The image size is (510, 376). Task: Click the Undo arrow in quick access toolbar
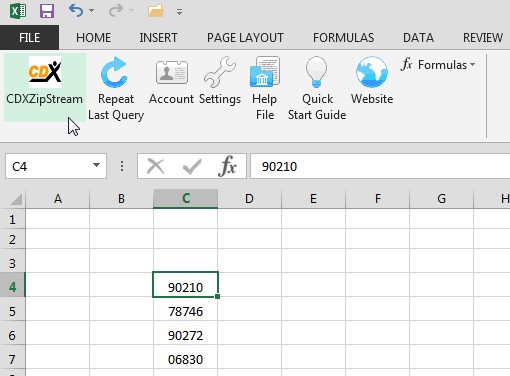(76, 11)
